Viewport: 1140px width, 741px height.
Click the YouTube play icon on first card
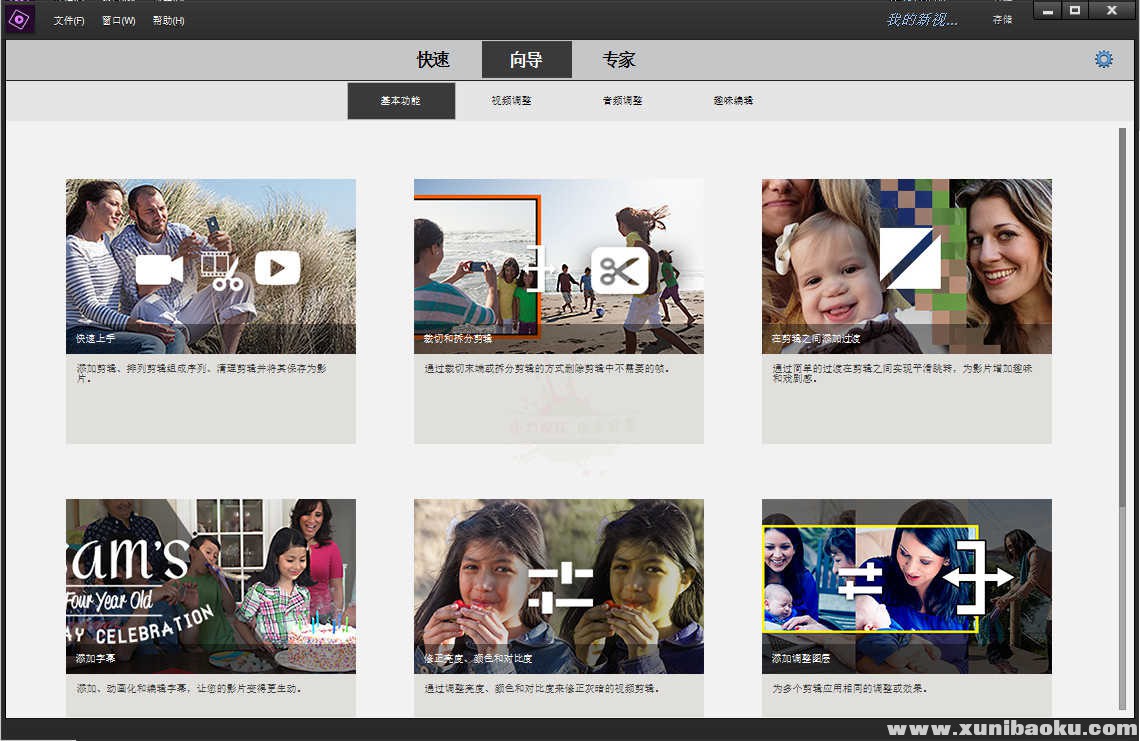click(277, 268)
